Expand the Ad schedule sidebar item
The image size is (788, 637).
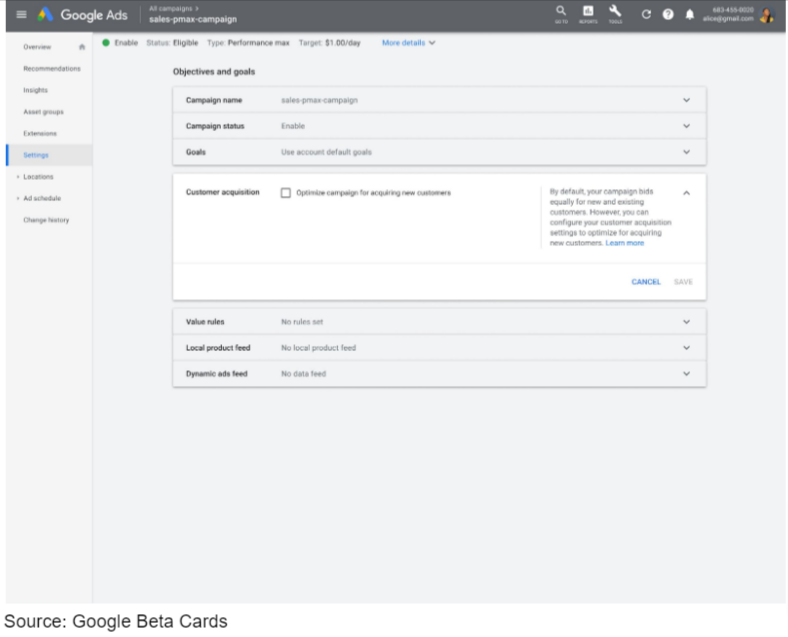coord(18,198)
